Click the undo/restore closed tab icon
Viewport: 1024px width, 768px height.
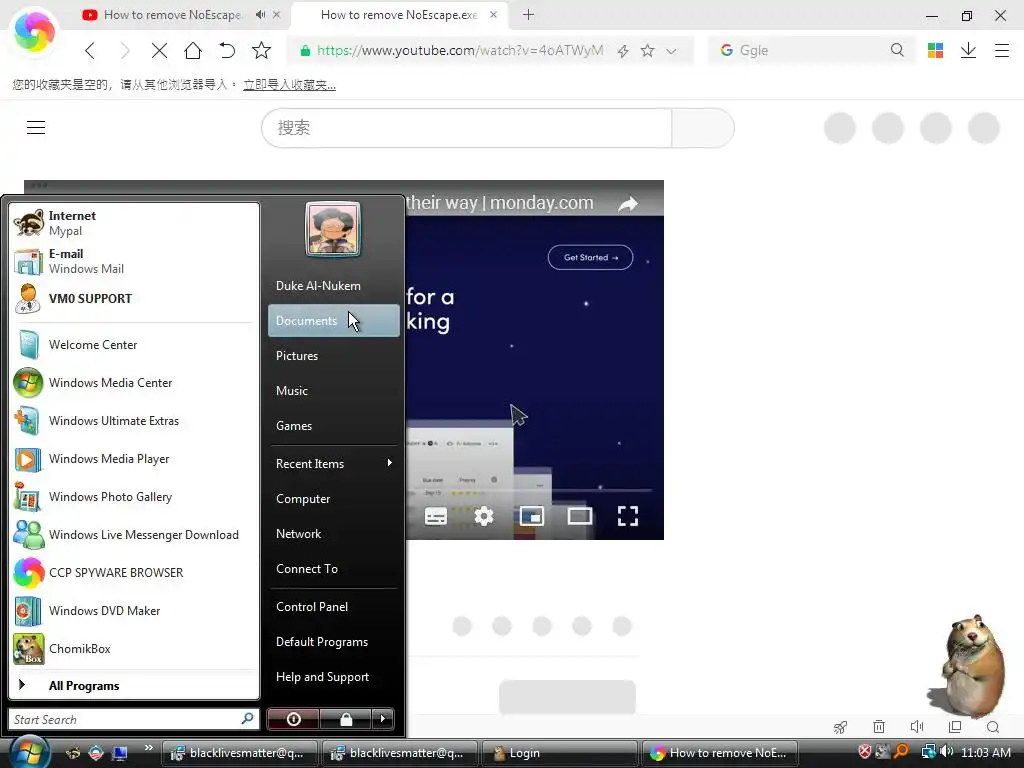(x=227, y=50)
